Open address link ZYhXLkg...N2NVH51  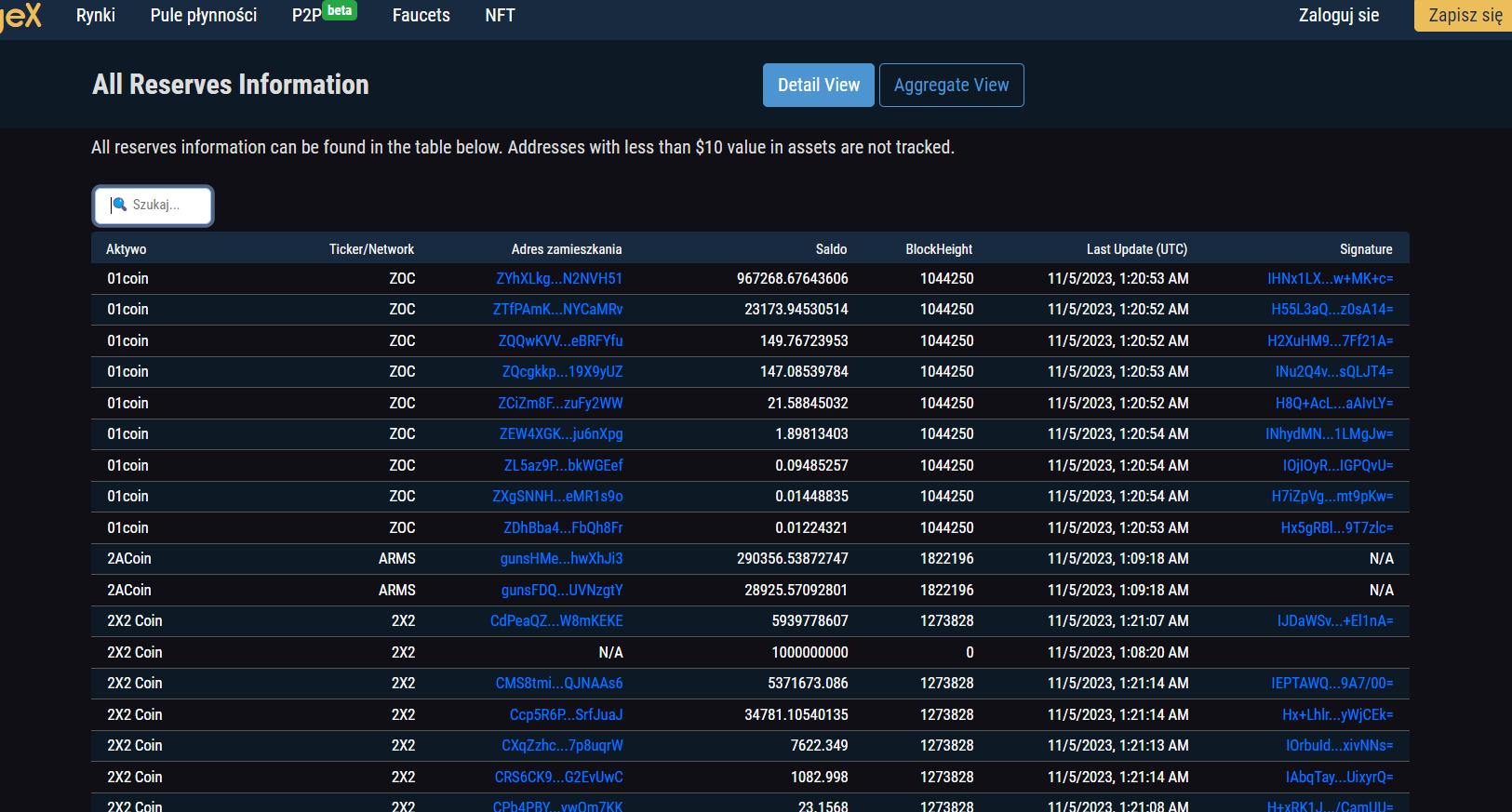pos(558,279)
